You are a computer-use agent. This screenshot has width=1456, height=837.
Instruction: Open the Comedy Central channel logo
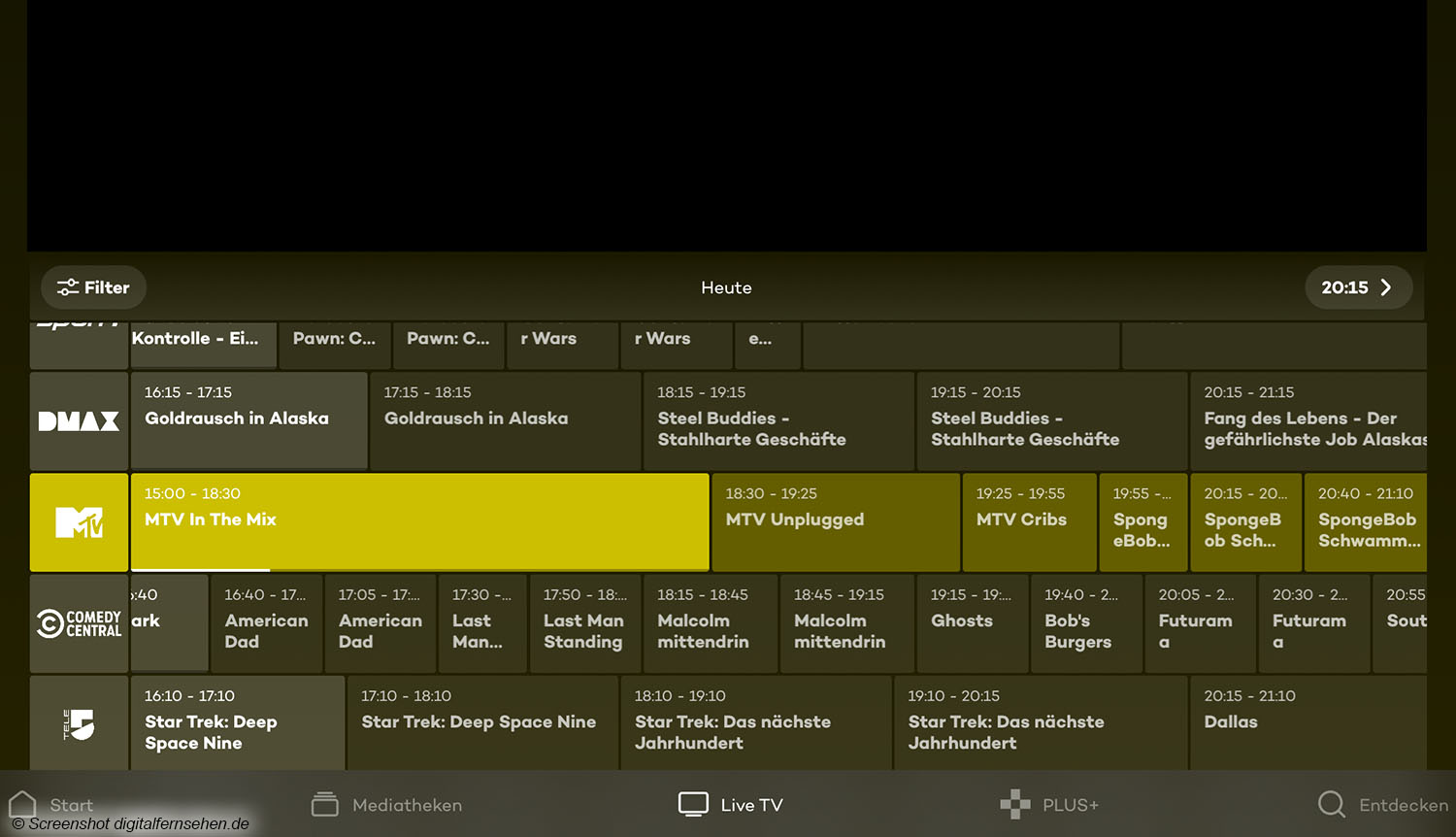click(x=79, y=623)
